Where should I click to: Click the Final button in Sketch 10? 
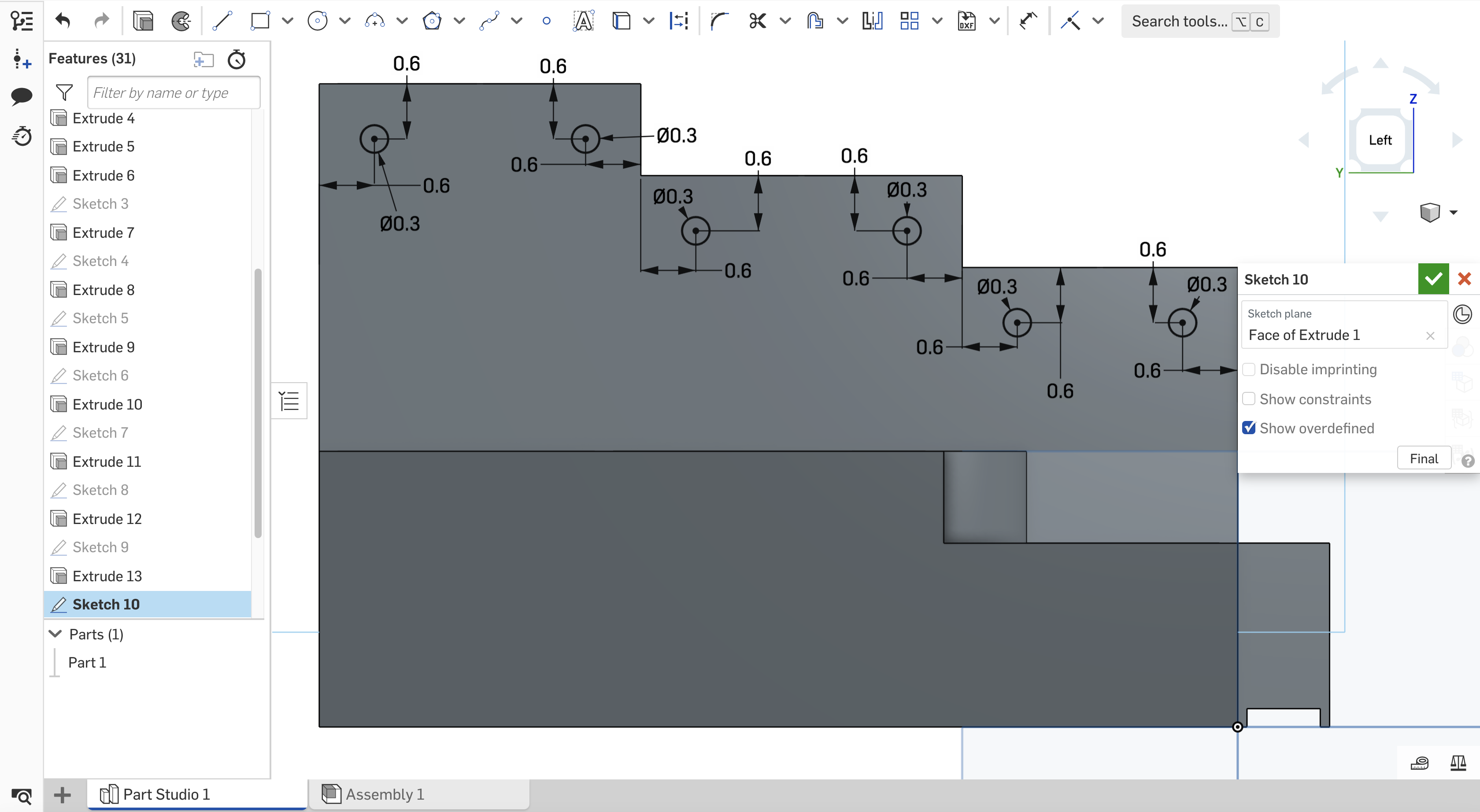point(1422,458)
